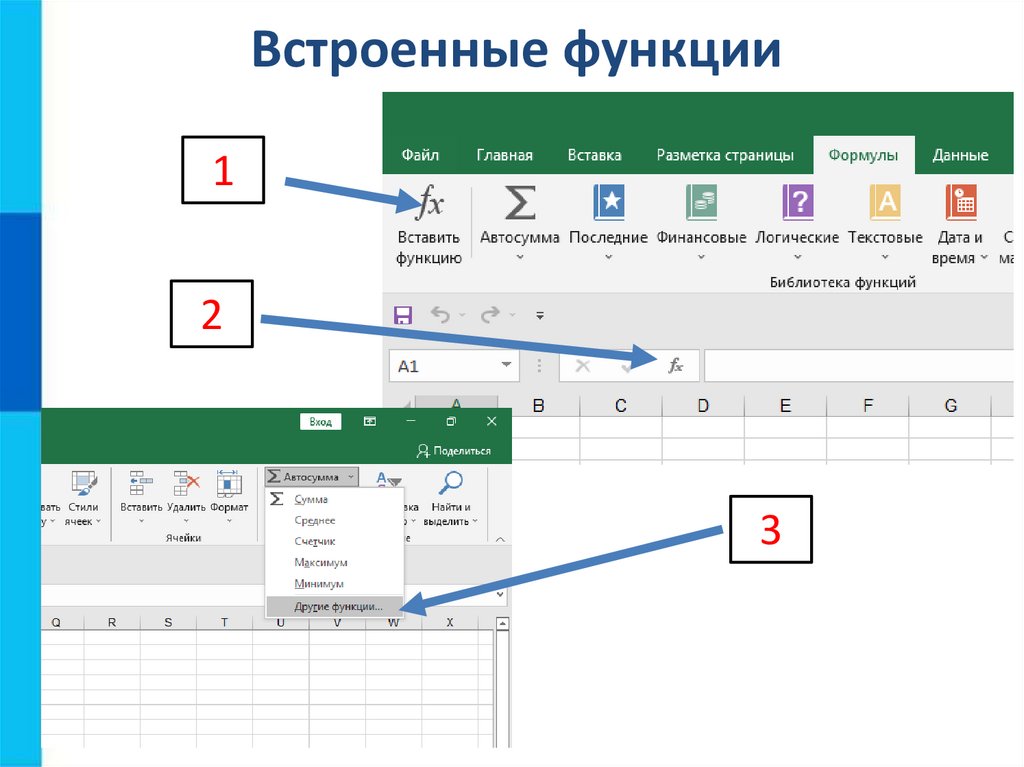Expand the Найти и выделить dropdown arrow
Image resolution: width=1024 pixels, height=767 pixels.
pos(475,521)
